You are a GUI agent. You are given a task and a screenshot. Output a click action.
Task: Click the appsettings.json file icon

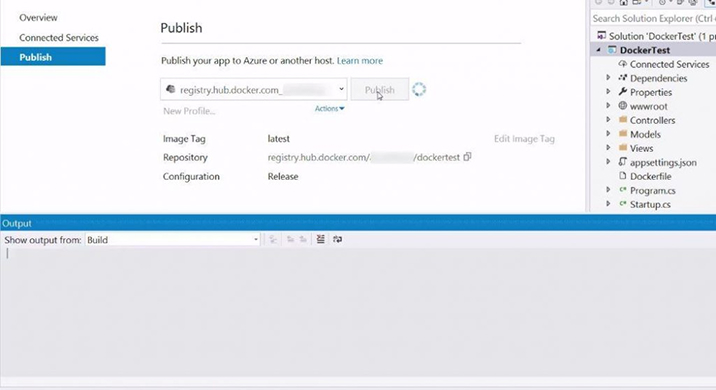(x=622, y=162)
